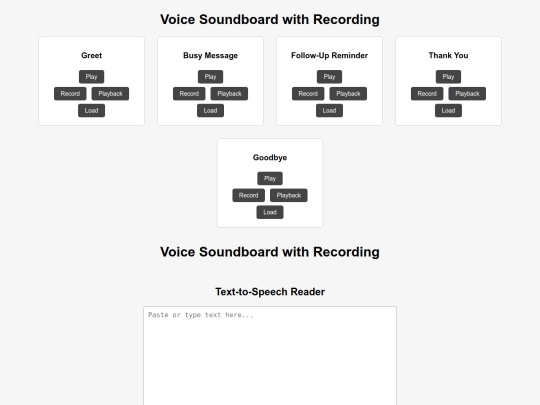540x405 pixels.
Task: Load audio for Follow-Up Reminder
Action: tap(329, 111)
